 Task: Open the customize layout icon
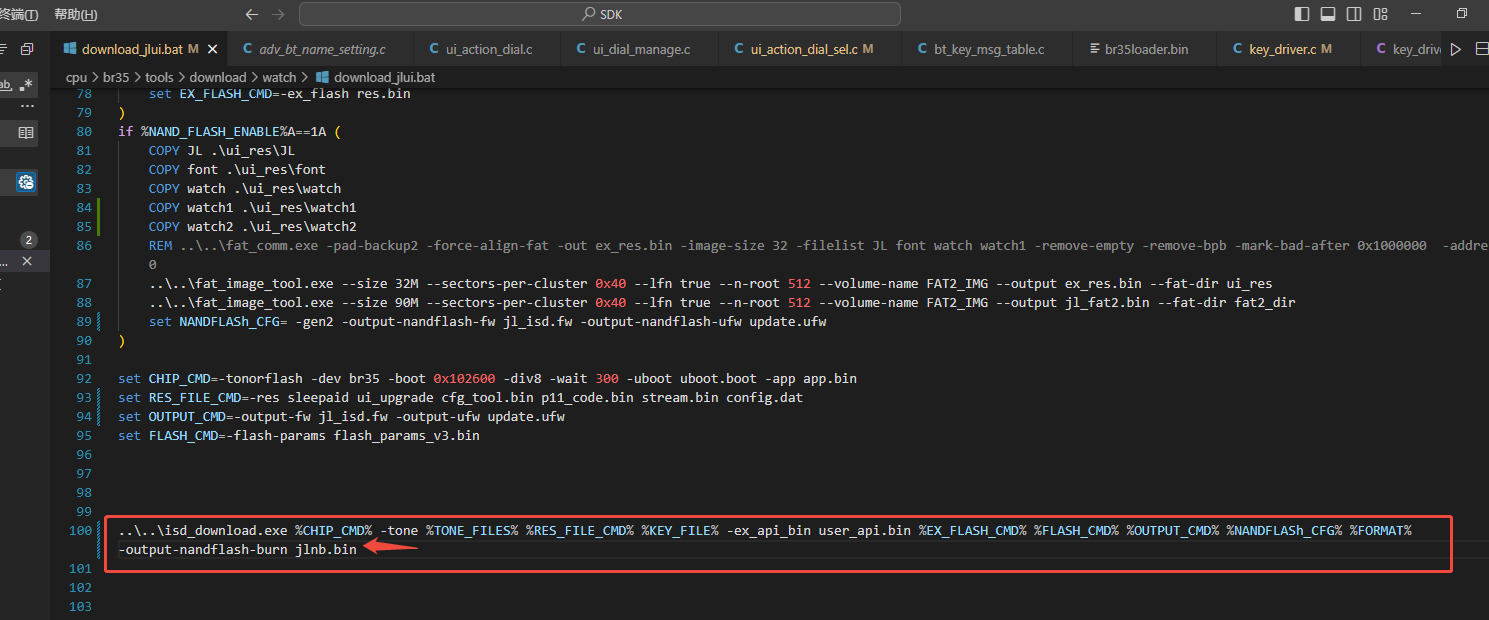pyautogui.click(x=1381, y=14)
